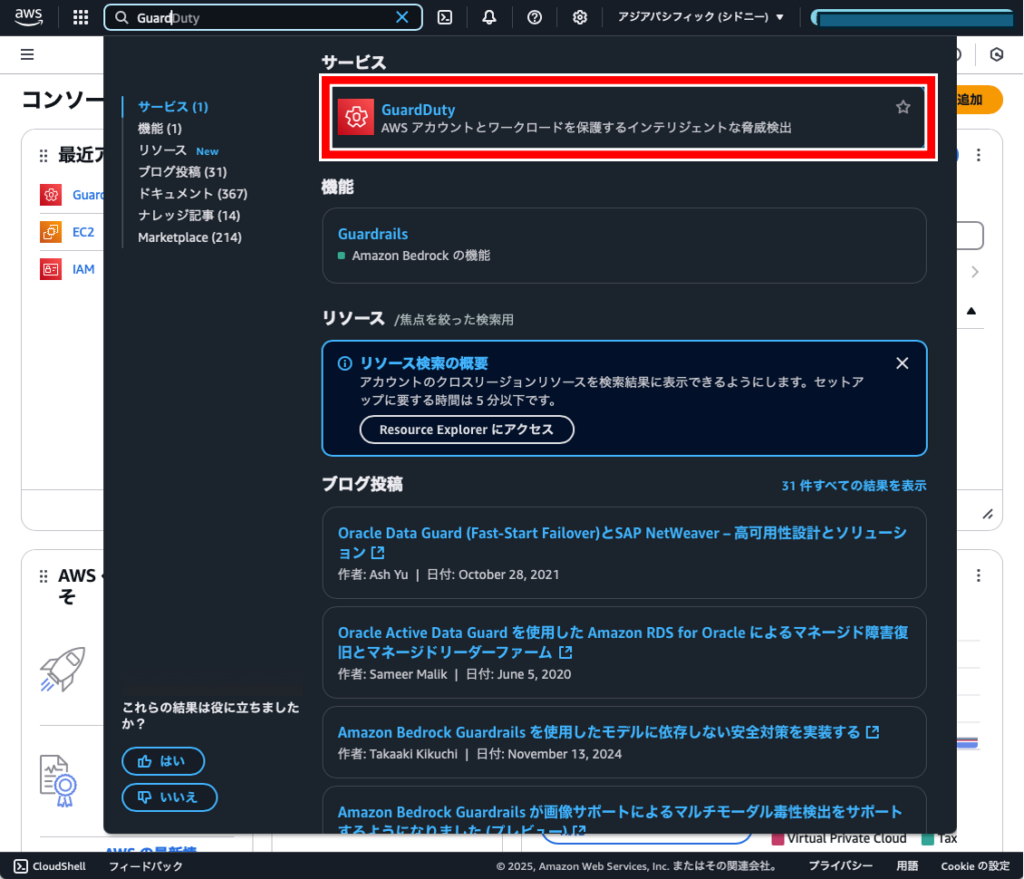Select the ドキュメント (367) filter

[192, 194]
